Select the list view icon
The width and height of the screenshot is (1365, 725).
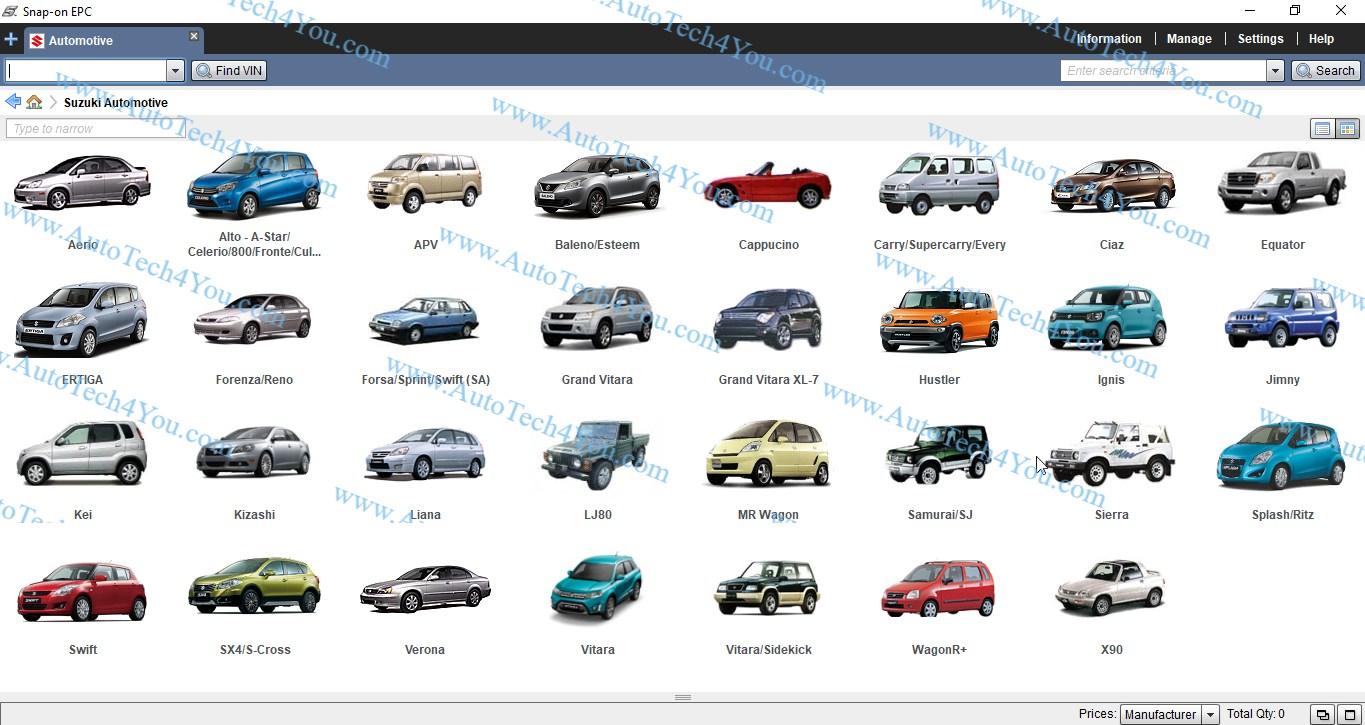click(1321, 128)
